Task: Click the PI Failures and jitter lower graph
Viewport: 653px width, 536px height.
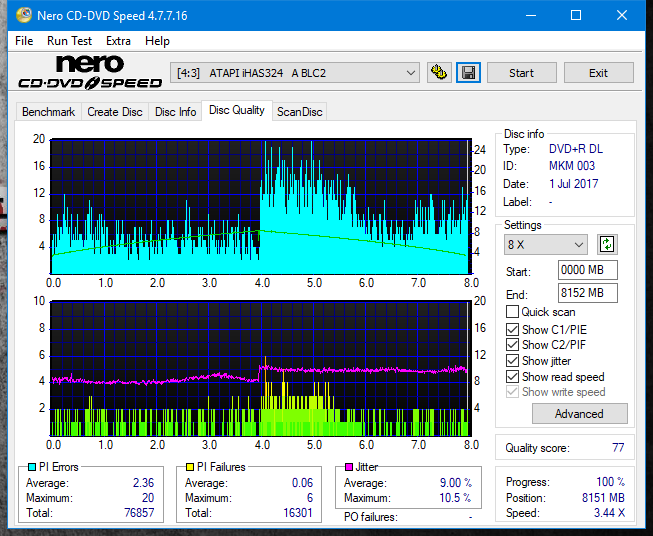Action: [261, 369]
